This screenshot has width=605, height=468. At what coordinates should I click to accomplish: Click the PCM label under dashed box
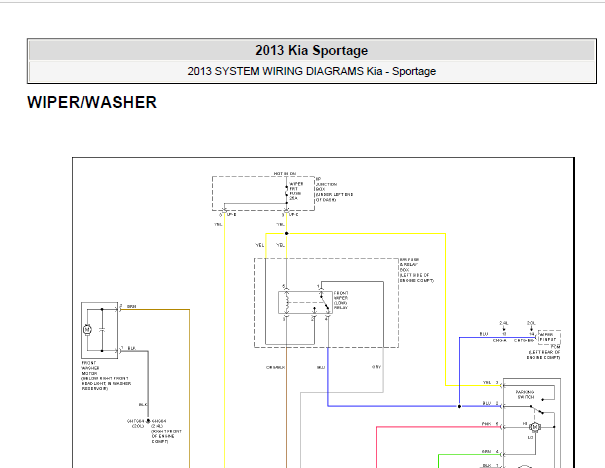[555, 347]
